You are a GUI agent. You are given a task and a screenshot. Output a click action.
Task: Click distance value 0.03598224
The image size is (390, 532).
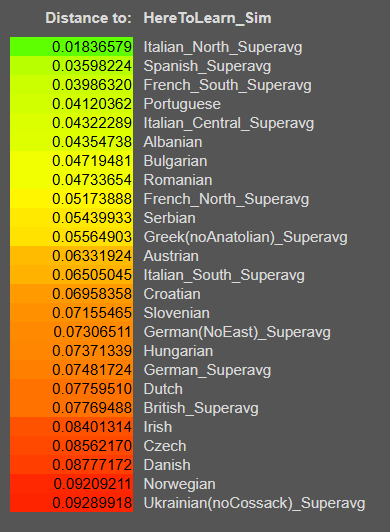coord(92,66)
